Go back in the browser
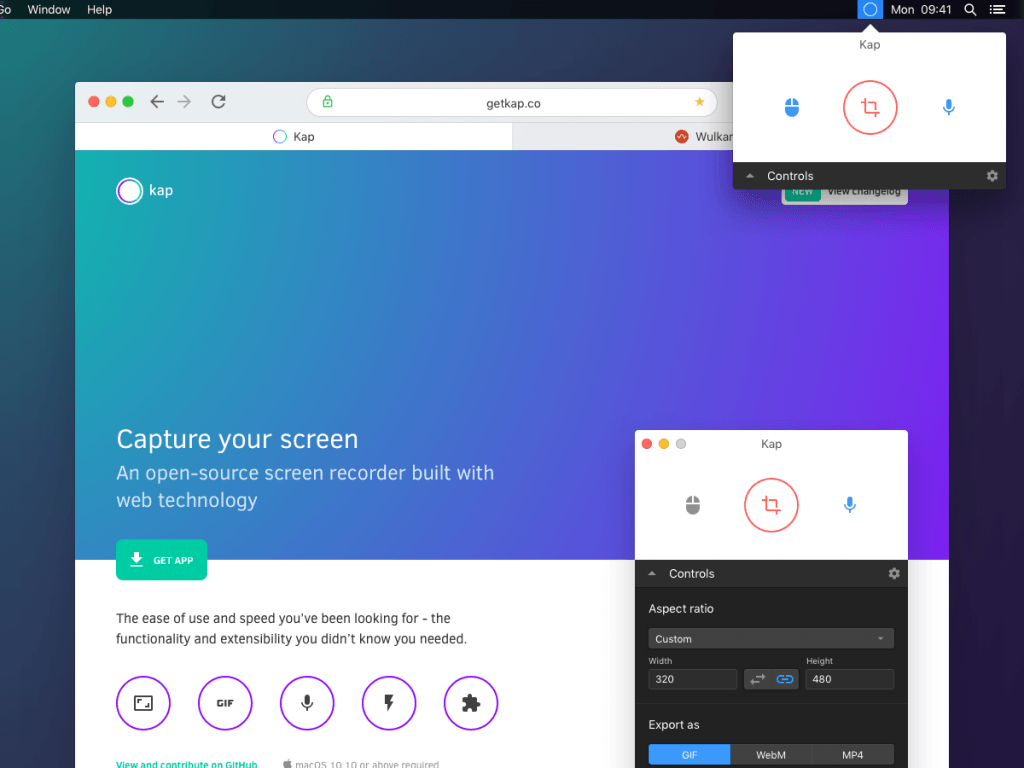Viewport: 1024px width, 768px height. (x=157, y=101)
